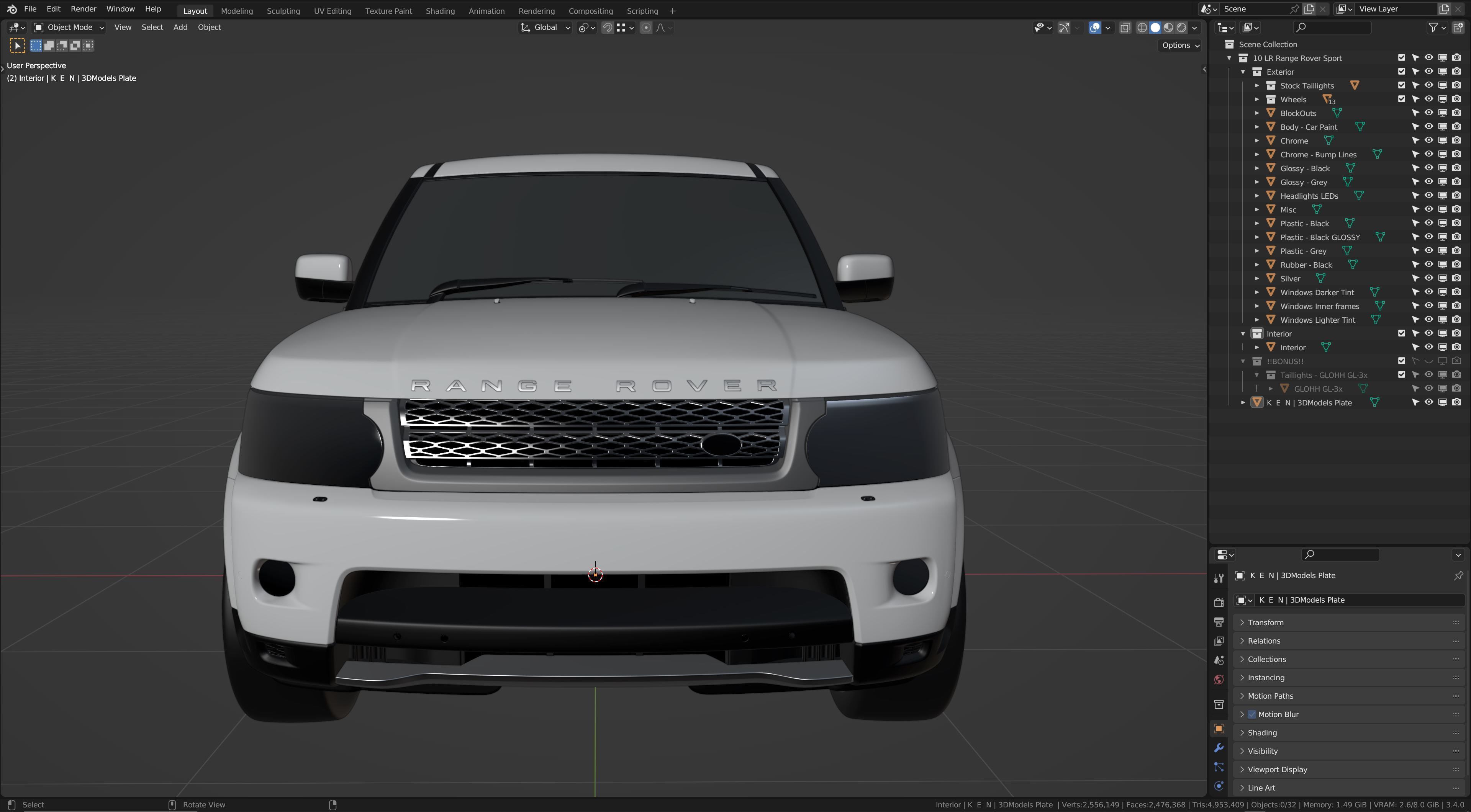Toggle viewport overlays button
The width and height of the screenshot is (1471, 812).
(1095, 28)
